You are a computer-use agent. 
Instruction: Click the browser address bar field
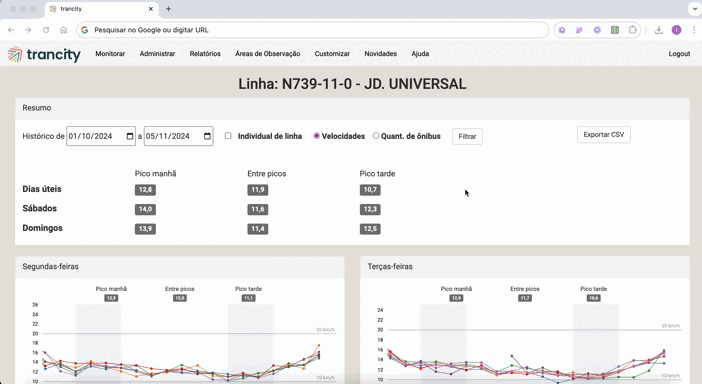click(312, 30)
